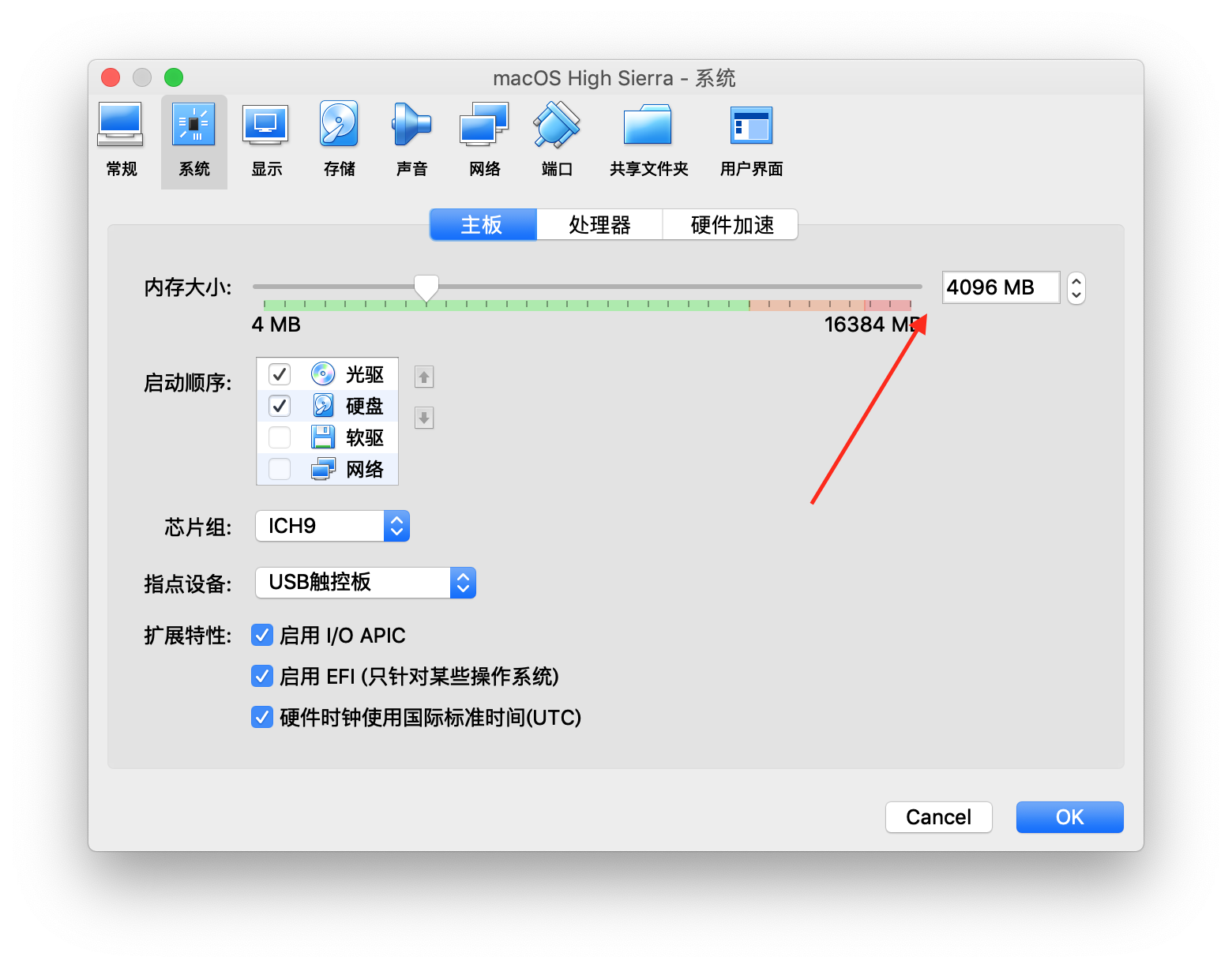
Task: Select the 显示 (Display) settings icon
Action: (x=266, y=126)
